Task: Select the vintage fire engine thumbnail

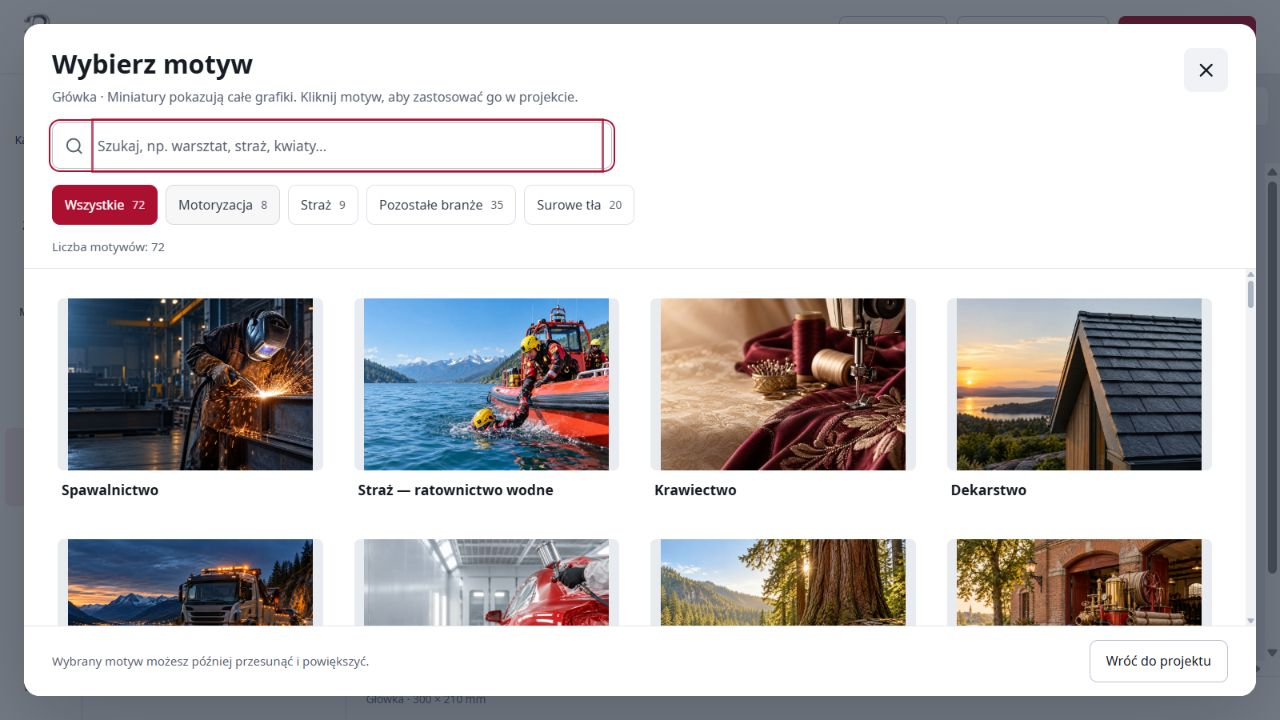Action: point(1079,582)
